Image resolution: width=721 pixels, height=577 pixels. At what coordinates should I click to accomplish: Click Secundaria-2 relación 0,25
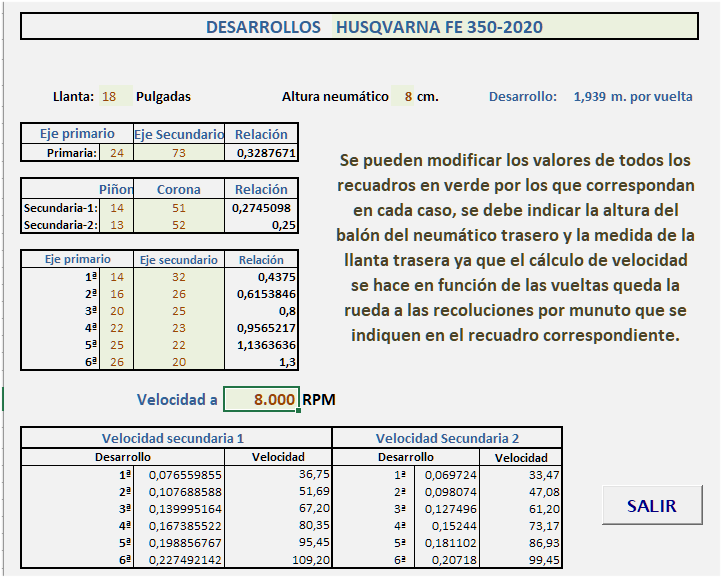(284, 225)
